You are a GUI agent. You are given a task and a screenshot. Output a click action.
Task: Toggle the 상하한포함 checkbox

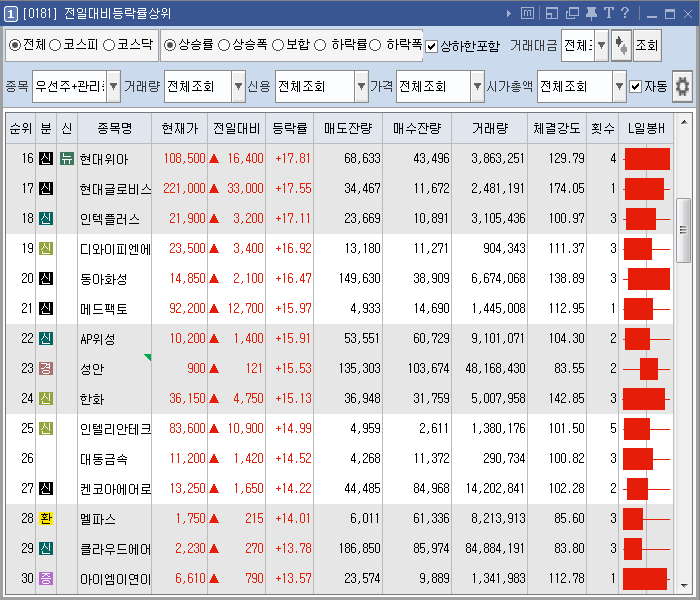point(431,46)
